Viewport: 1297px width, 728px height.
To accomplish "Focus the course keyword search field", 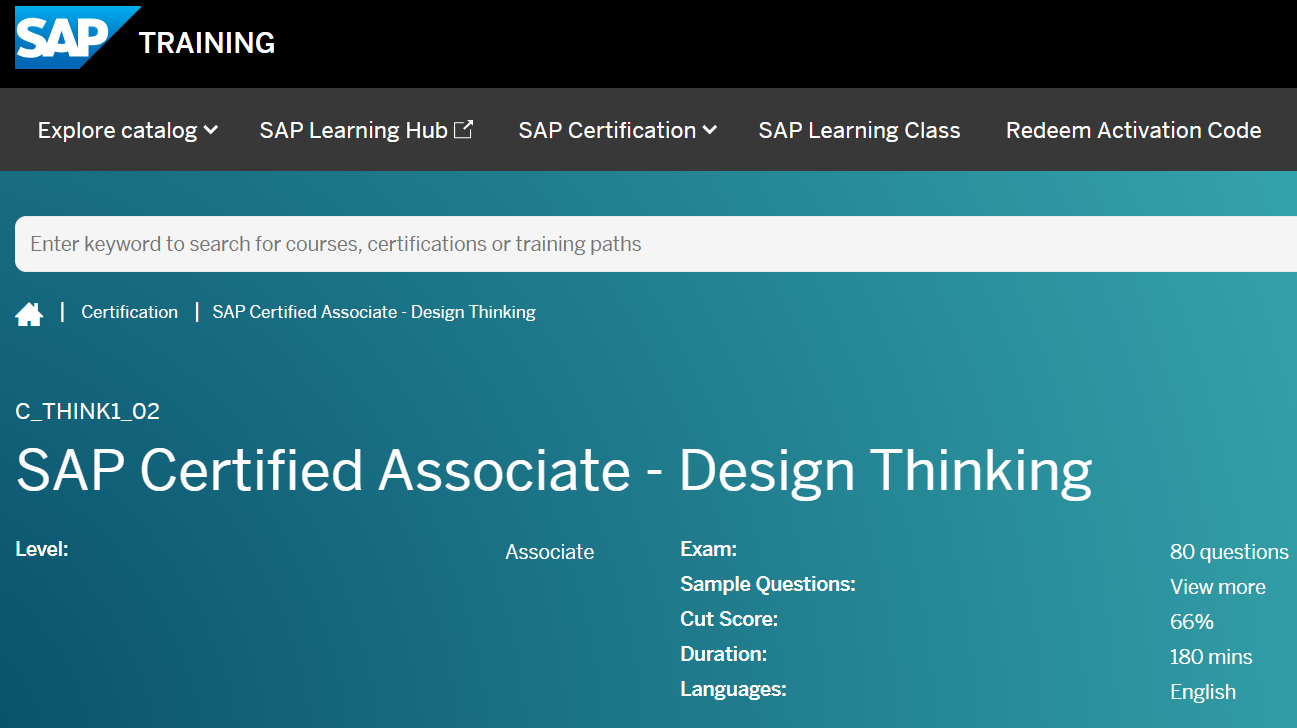I will pyautogui.click(x=656, y=244).
